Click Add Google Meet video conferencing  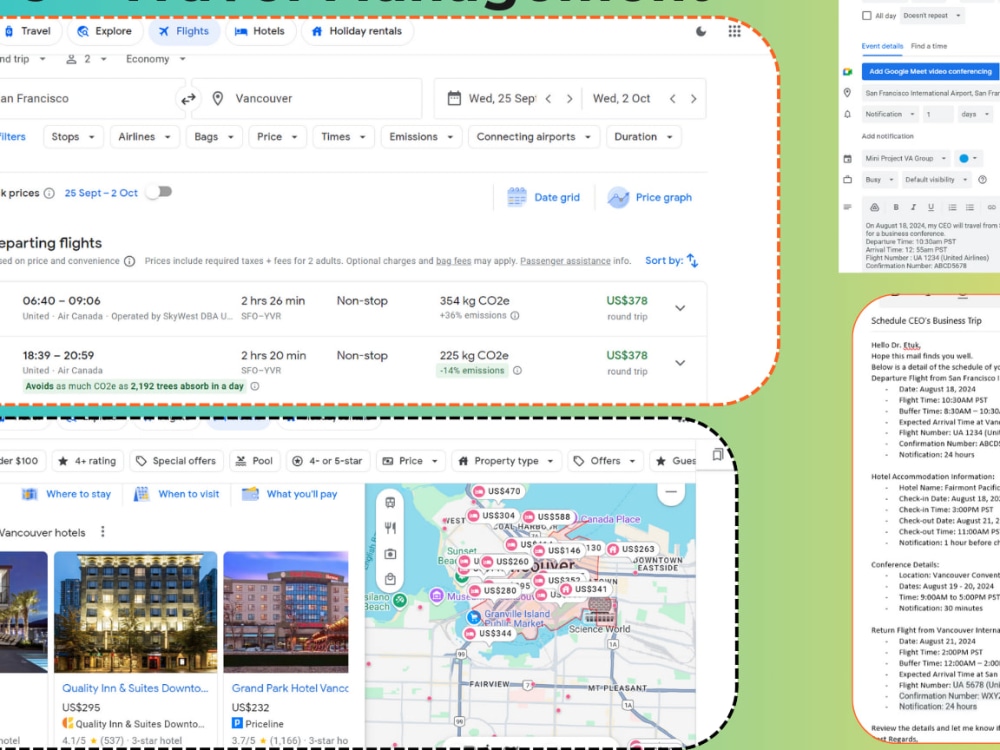[x=930, y=71]
